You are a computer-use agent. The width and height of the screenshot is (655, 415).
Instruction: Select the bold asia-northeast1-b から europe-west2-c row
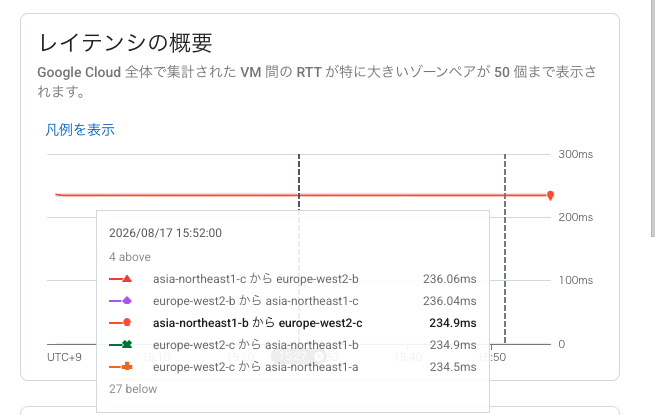pyautogui.click(x=293, y=323)
